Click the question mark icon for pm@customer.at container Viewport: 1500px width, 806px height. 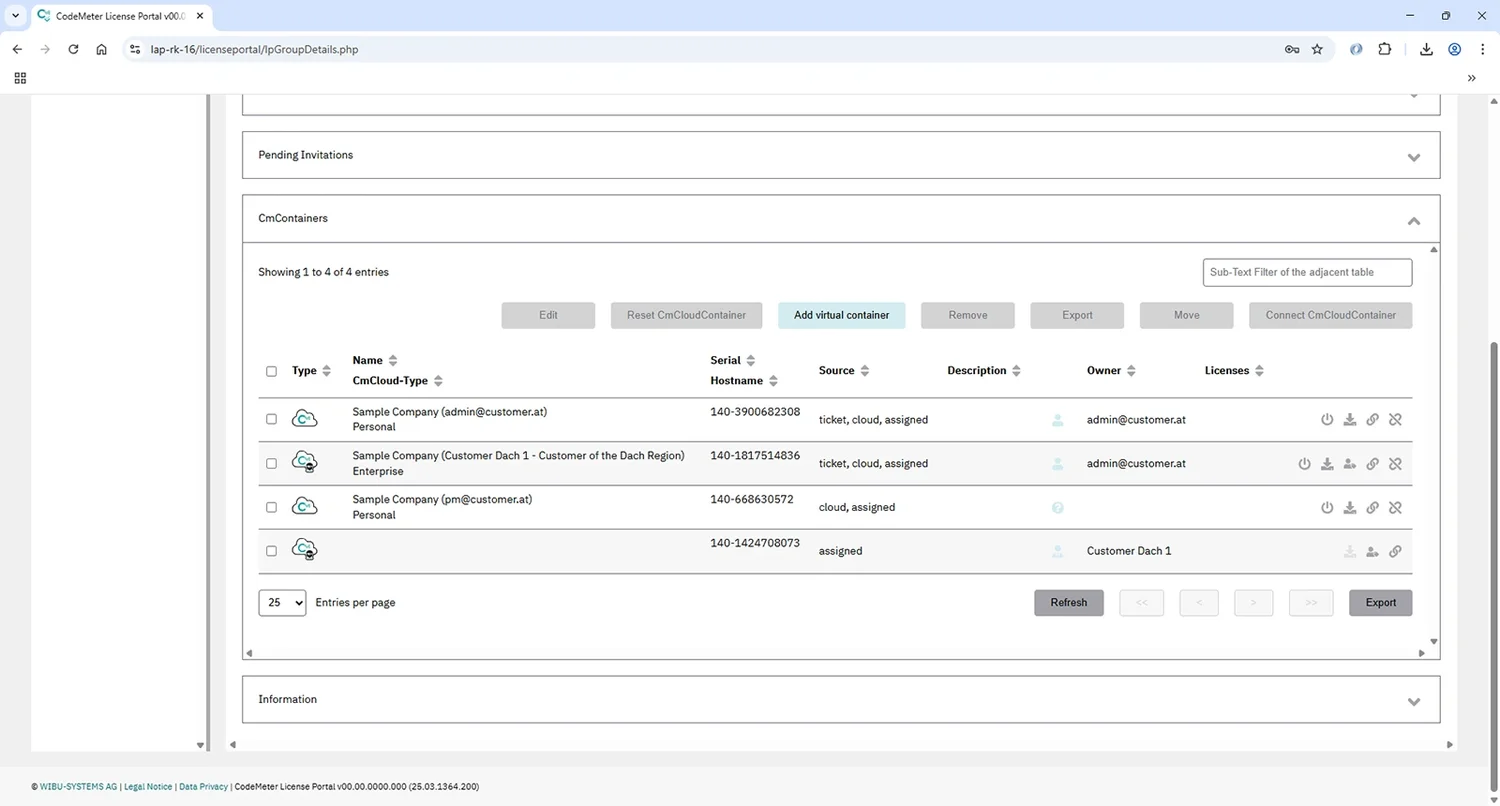(1058, 508)
